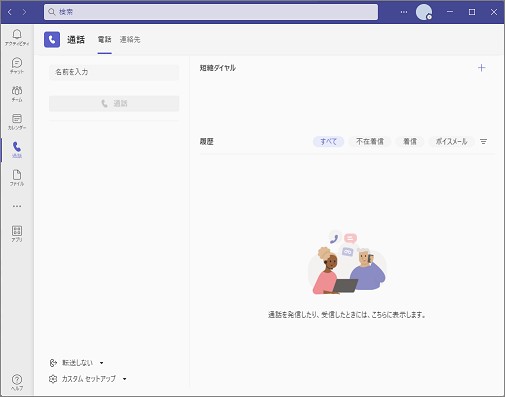Open the profile avatar menu
505x397 pixels.
(x=424, y=12)
